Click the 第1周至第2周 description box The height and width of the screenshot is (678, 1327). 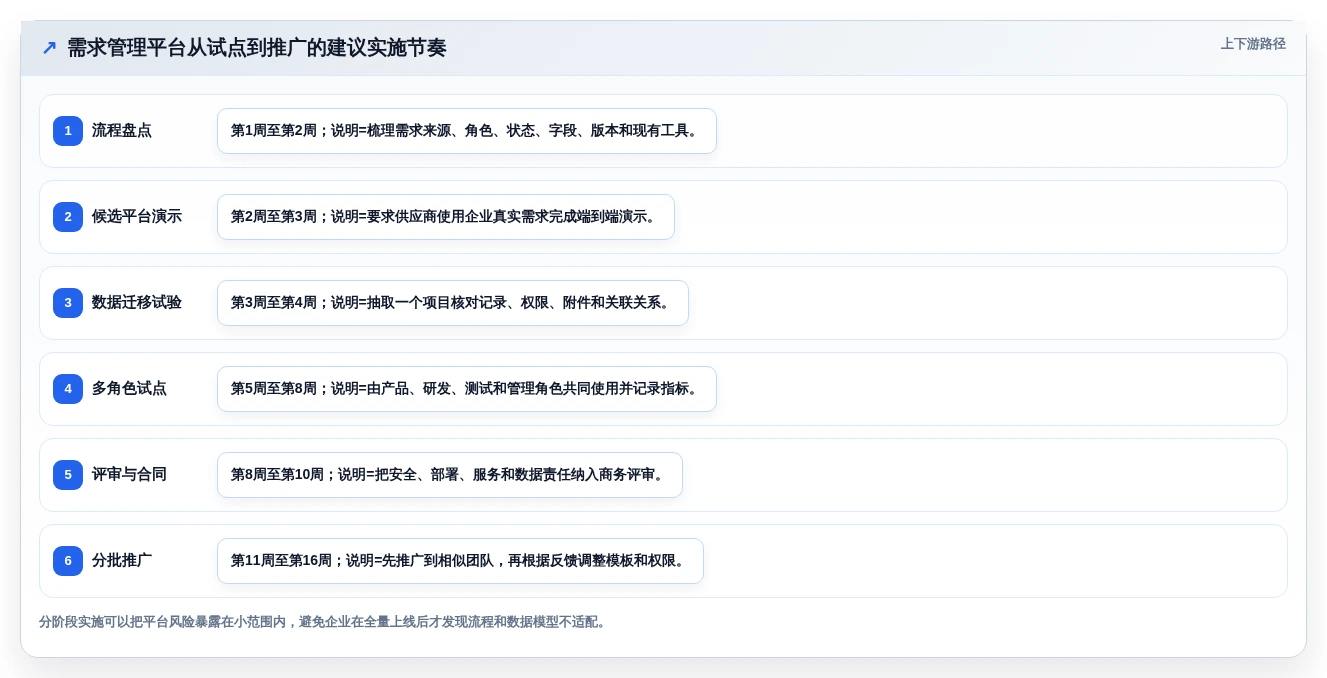(x=467, y=131)
